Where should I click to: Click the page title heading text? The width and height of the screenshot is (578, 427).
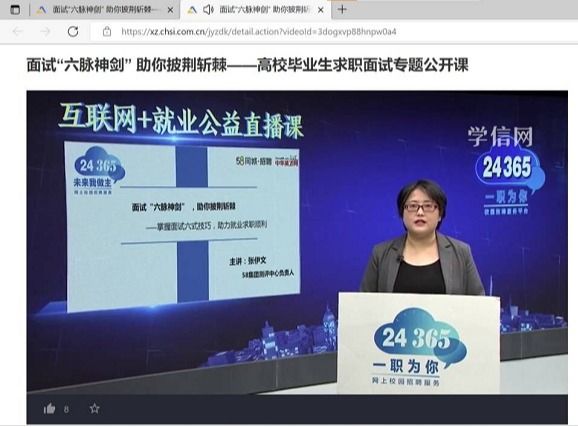(247, 65)
